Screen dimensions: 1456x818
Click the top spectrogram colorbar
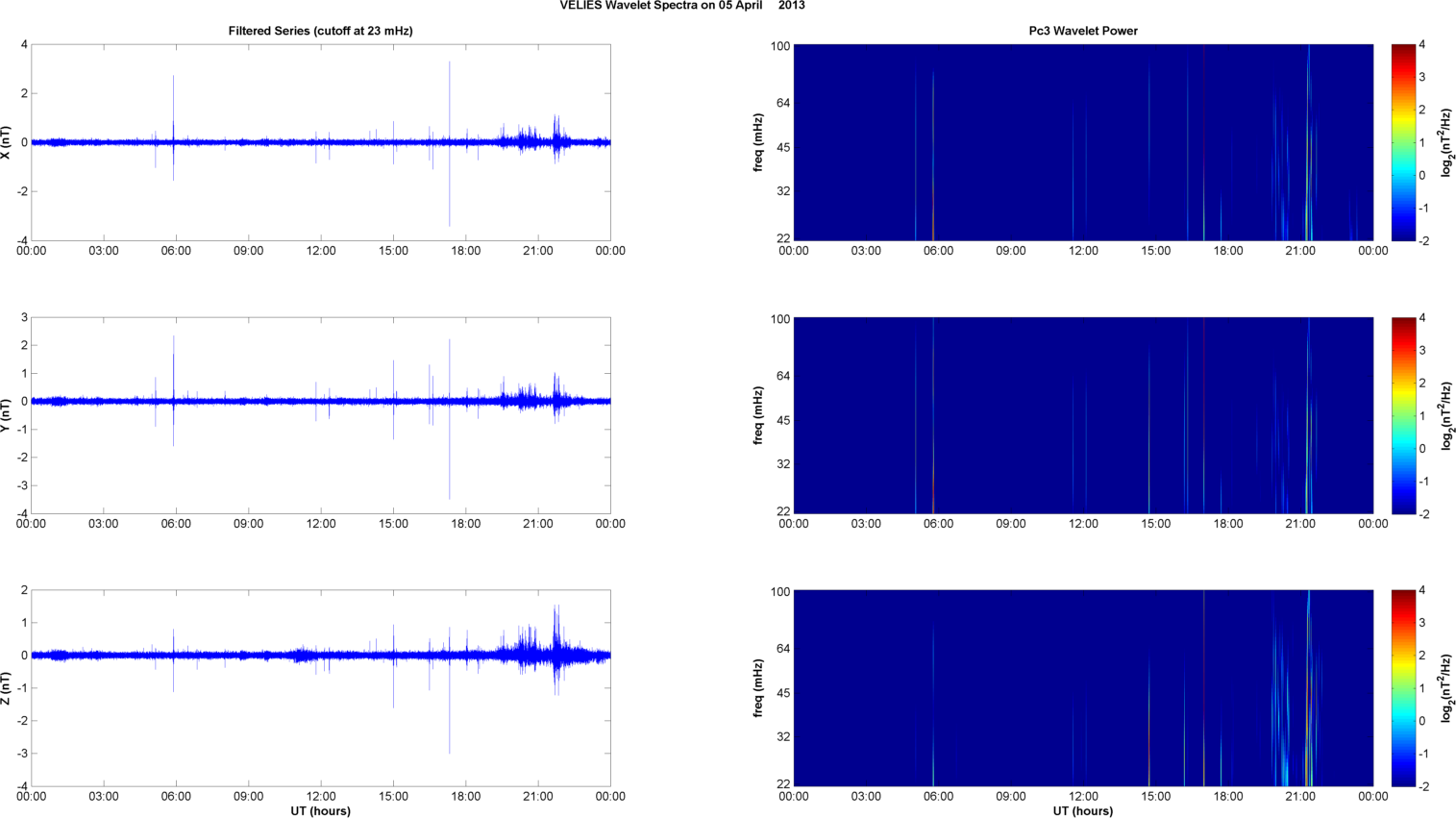pyautogui.click(x=1402, y=142)
